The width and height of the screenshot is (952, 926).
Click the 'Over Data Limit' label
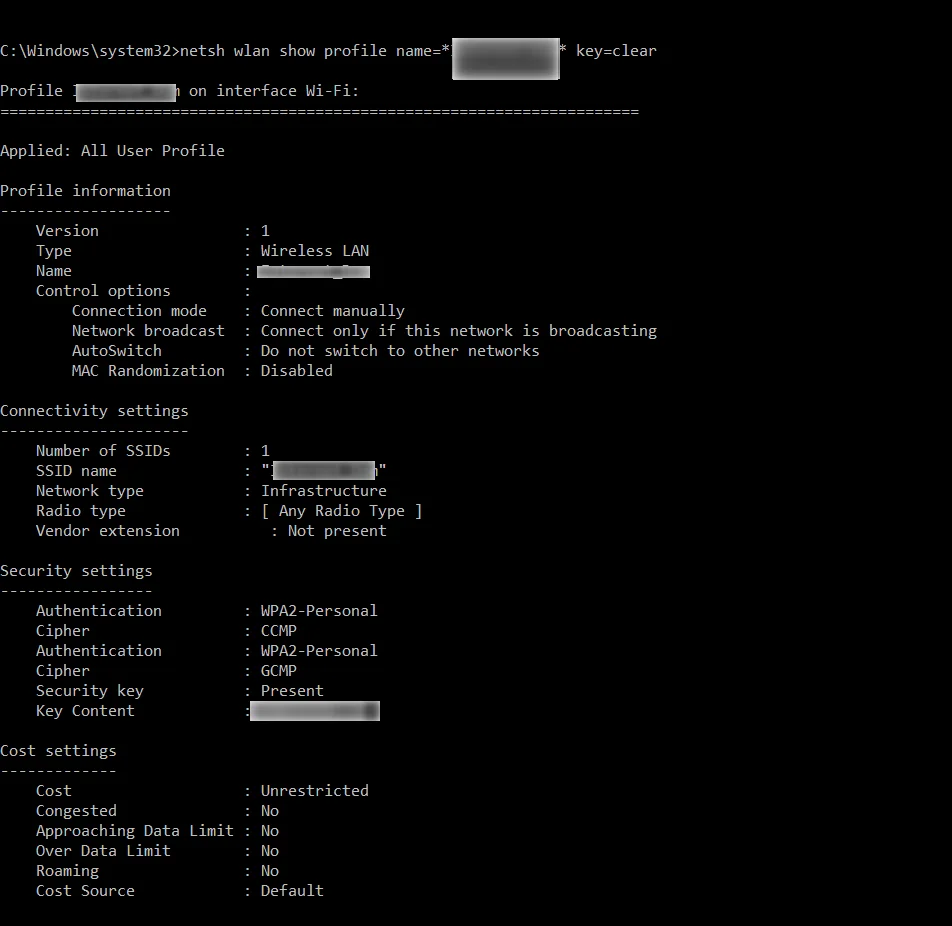103,851
